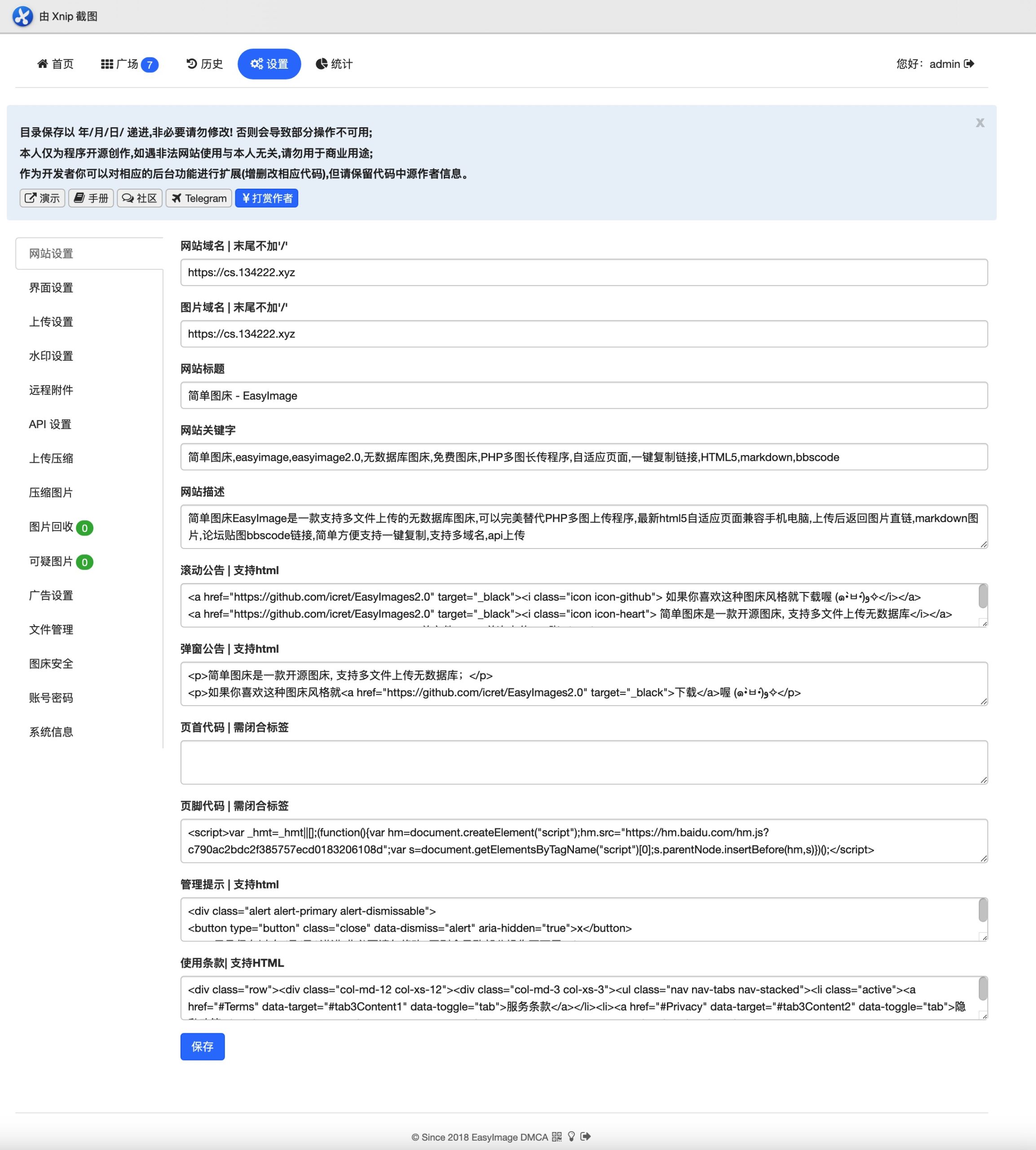Open the 历史 history page
Screen dimensions: 1036x1150
point(204,64)
